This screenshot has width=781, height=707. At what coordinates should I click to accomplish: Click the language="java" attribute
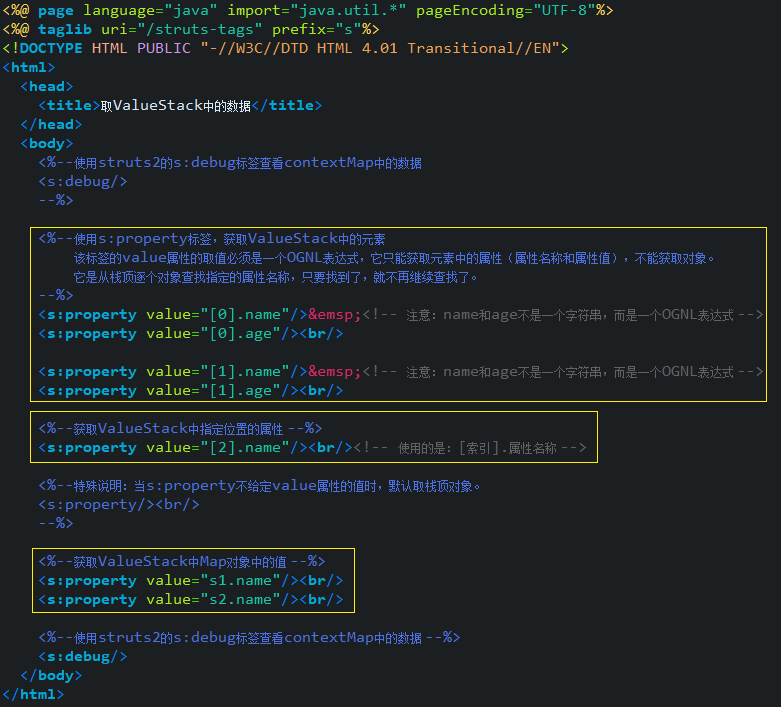point(150,10)
